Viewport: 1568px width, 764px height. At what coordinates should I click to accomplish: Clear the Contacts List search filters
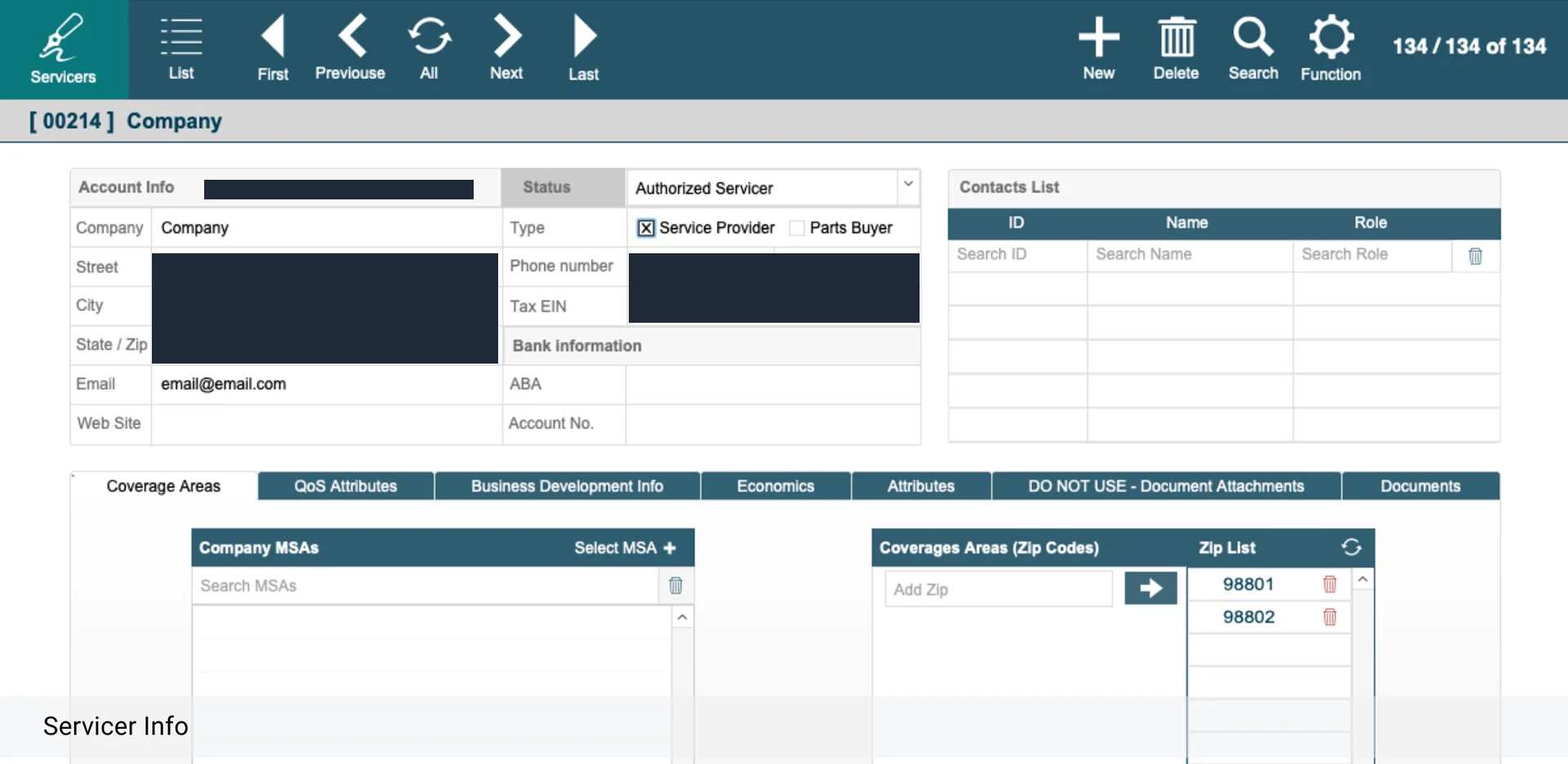pyautogui.click(x=1475, y=256)
